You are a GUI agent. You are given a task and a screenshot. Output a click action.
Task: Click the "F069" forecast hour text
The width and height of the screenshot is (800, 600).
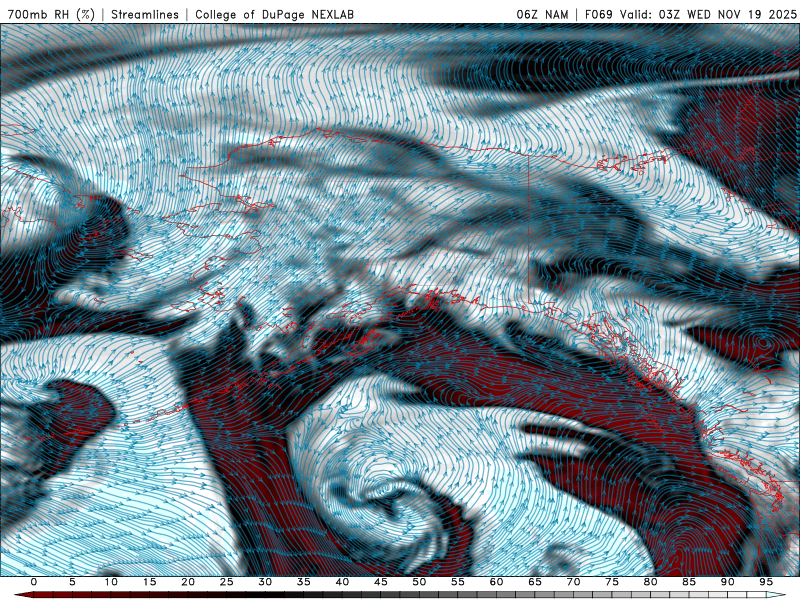(598, 14)
